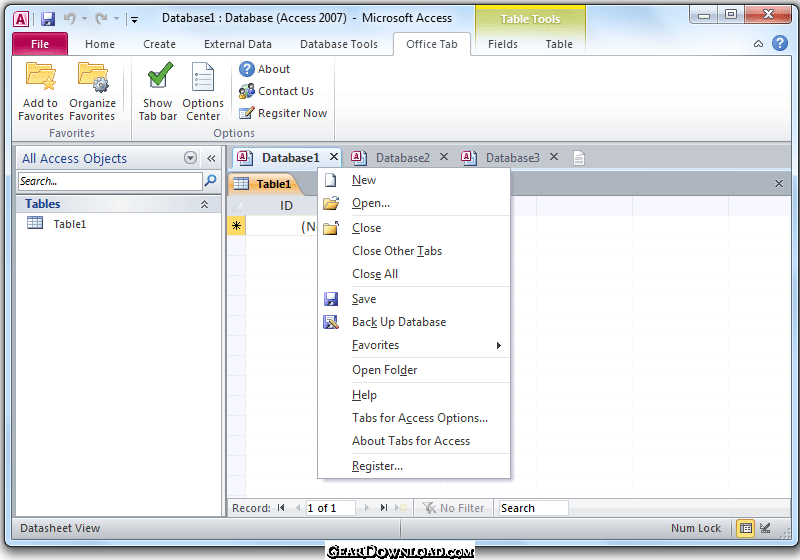Click the Contact Us option

(276, 91)
